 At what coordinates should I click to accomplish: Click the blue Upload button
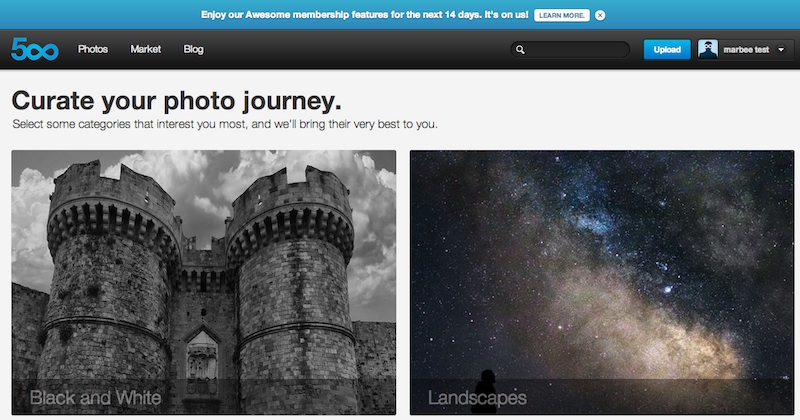(667, 50)
